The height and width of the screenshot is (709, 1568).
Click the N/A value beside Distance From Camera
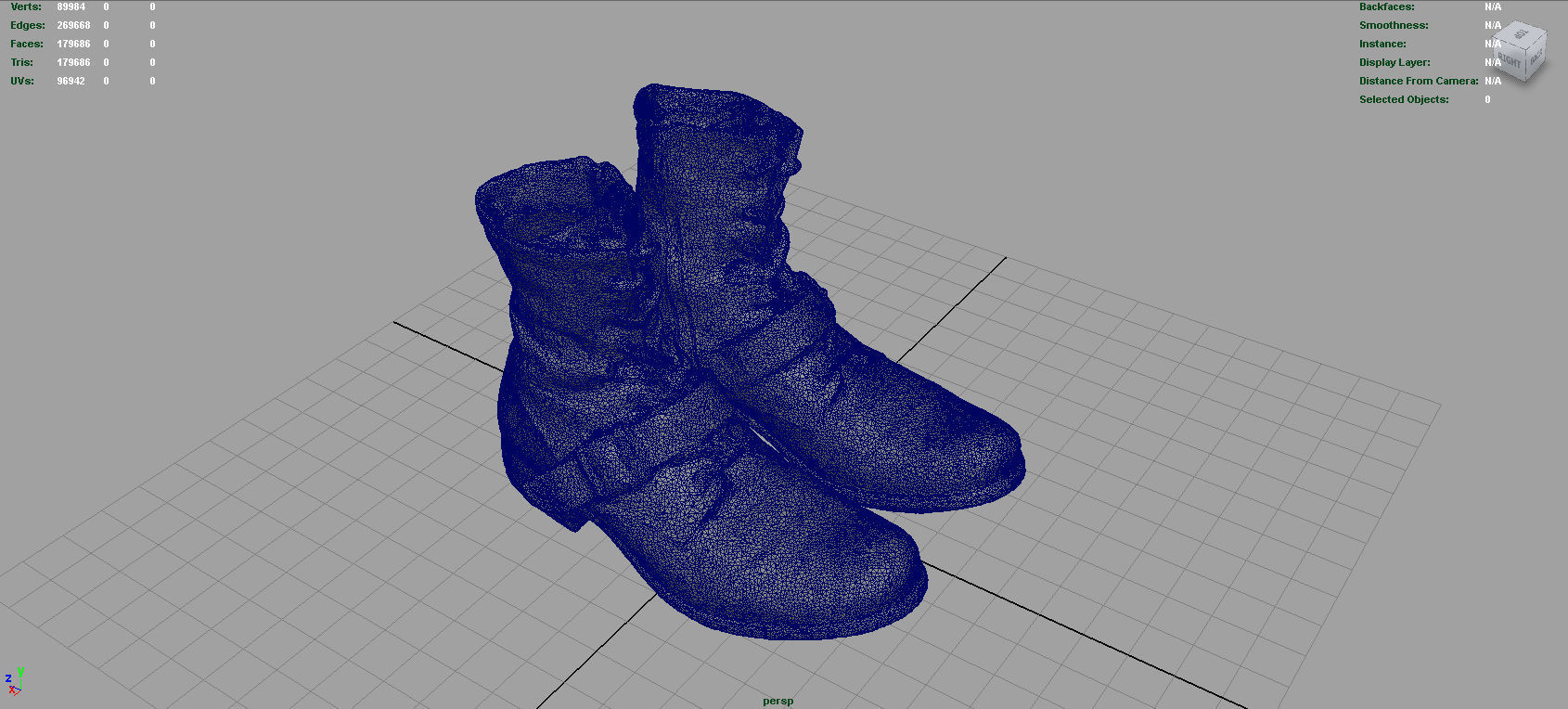click(x=1493, y=81)
